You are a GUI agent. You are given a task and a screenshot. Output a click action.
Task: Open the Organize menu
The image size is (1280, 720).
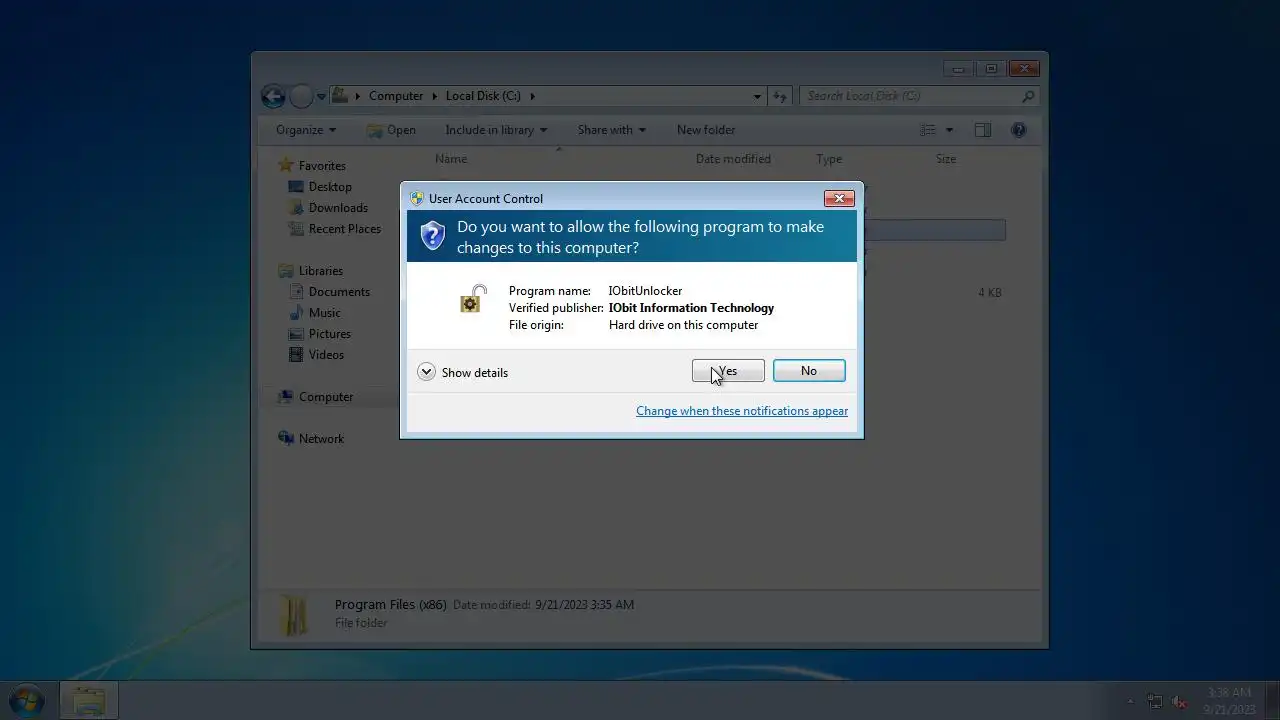[306, 130]
